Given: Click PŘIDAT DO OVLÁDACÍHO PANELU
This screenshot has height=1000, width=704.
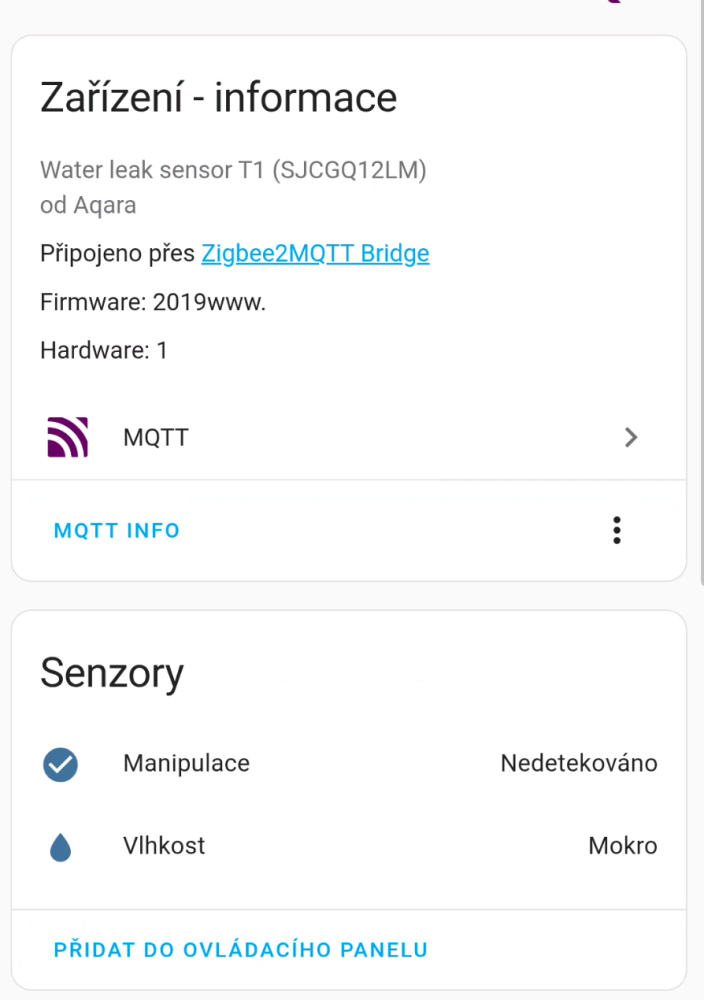Looking at the screenshot, I should (x=241, y=949).
